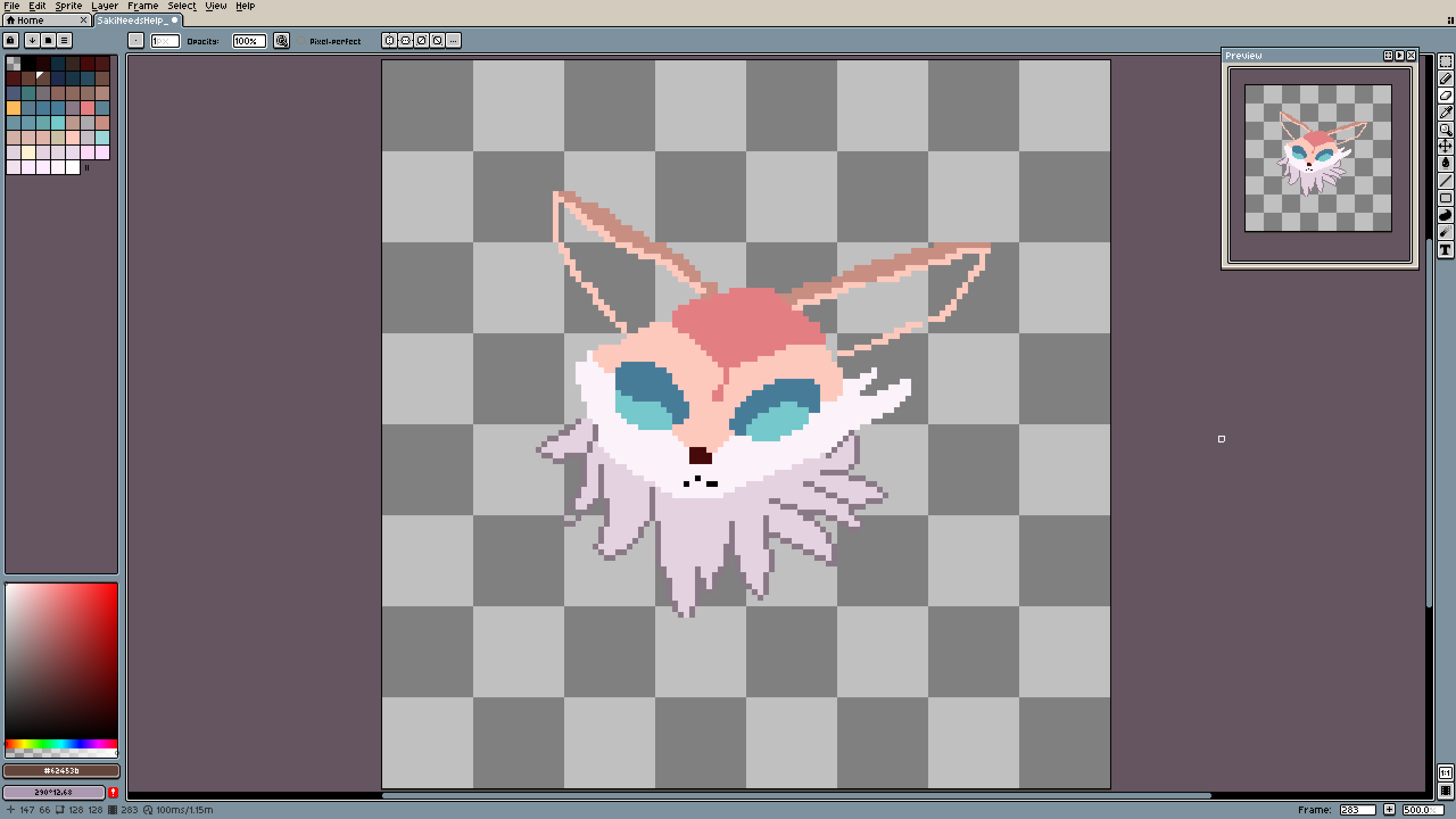Screen dimensions: 1456x819
Task: Select the Contour tool
Action: [1445, 215]
